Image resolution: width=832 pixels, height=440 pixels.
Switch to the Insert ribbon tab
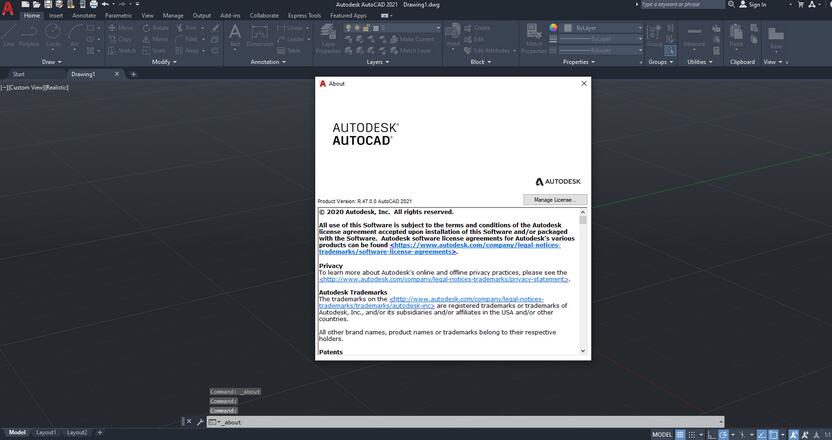coord(56,15)
